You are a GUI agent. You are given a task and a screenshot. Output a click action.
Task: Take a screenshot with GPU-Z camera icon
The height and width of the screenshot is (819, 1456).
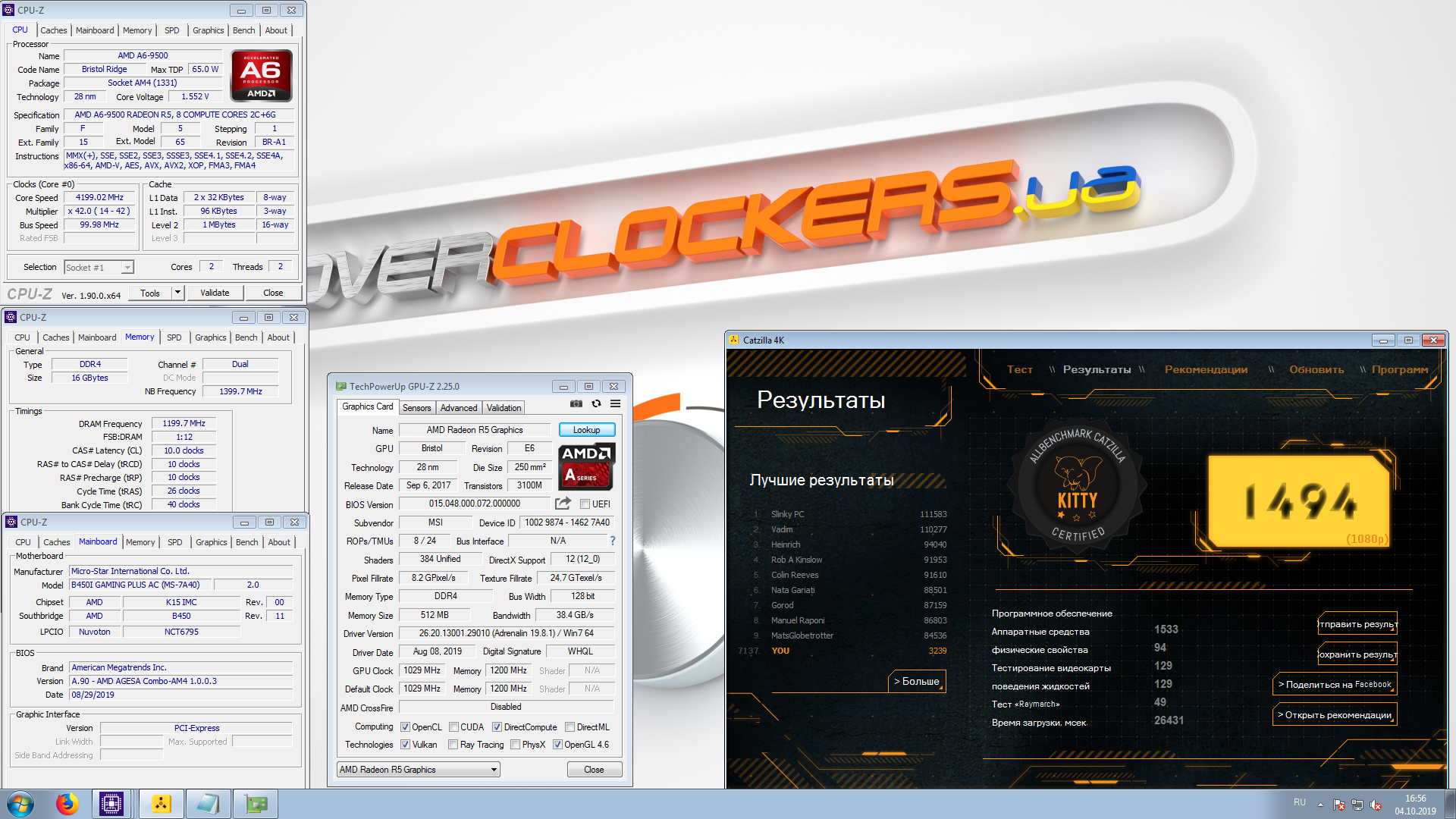[576, 403]
